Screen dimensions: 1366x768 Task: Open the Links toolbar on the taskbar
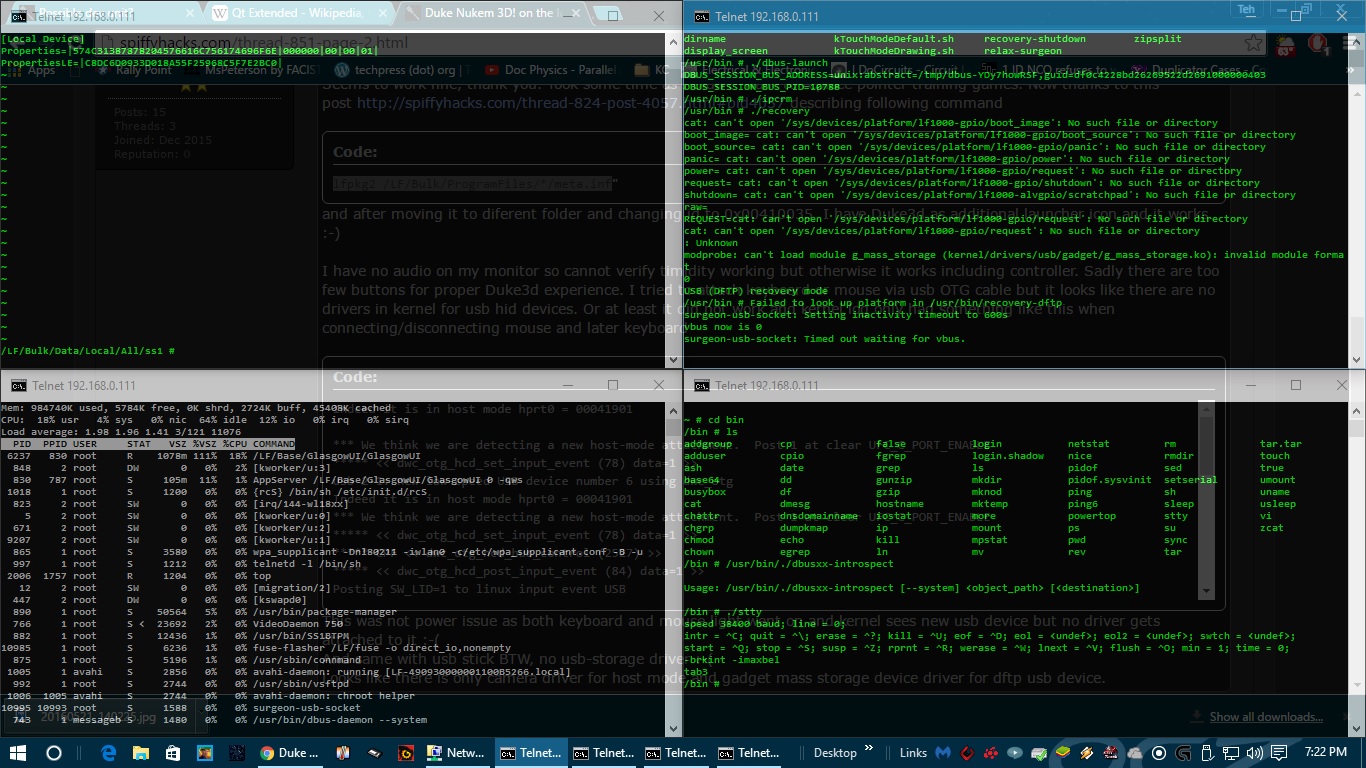point(912,752)
